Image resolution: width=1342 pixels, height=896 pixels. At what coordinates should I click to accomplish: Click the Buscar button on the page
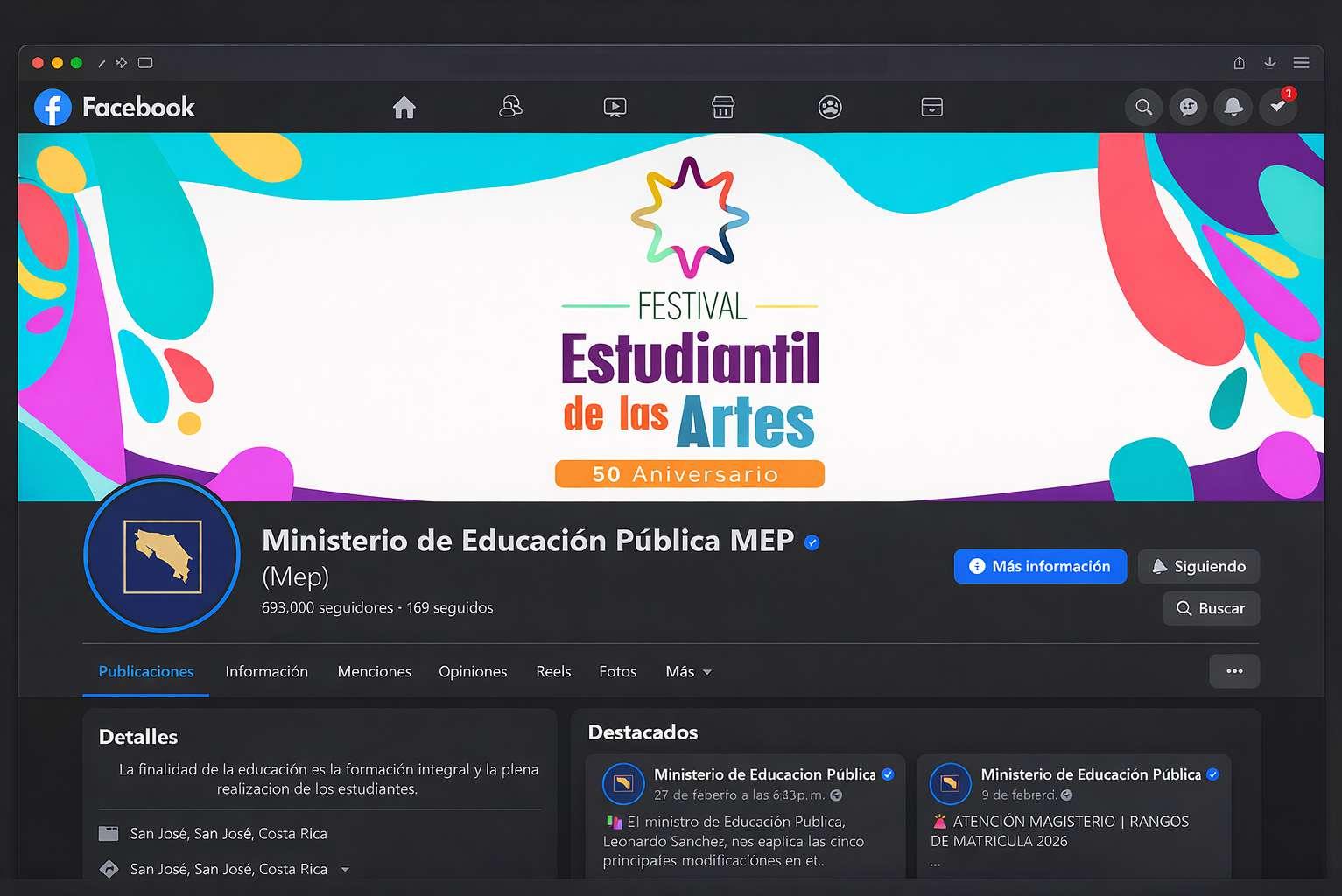tap(1211, 608)
